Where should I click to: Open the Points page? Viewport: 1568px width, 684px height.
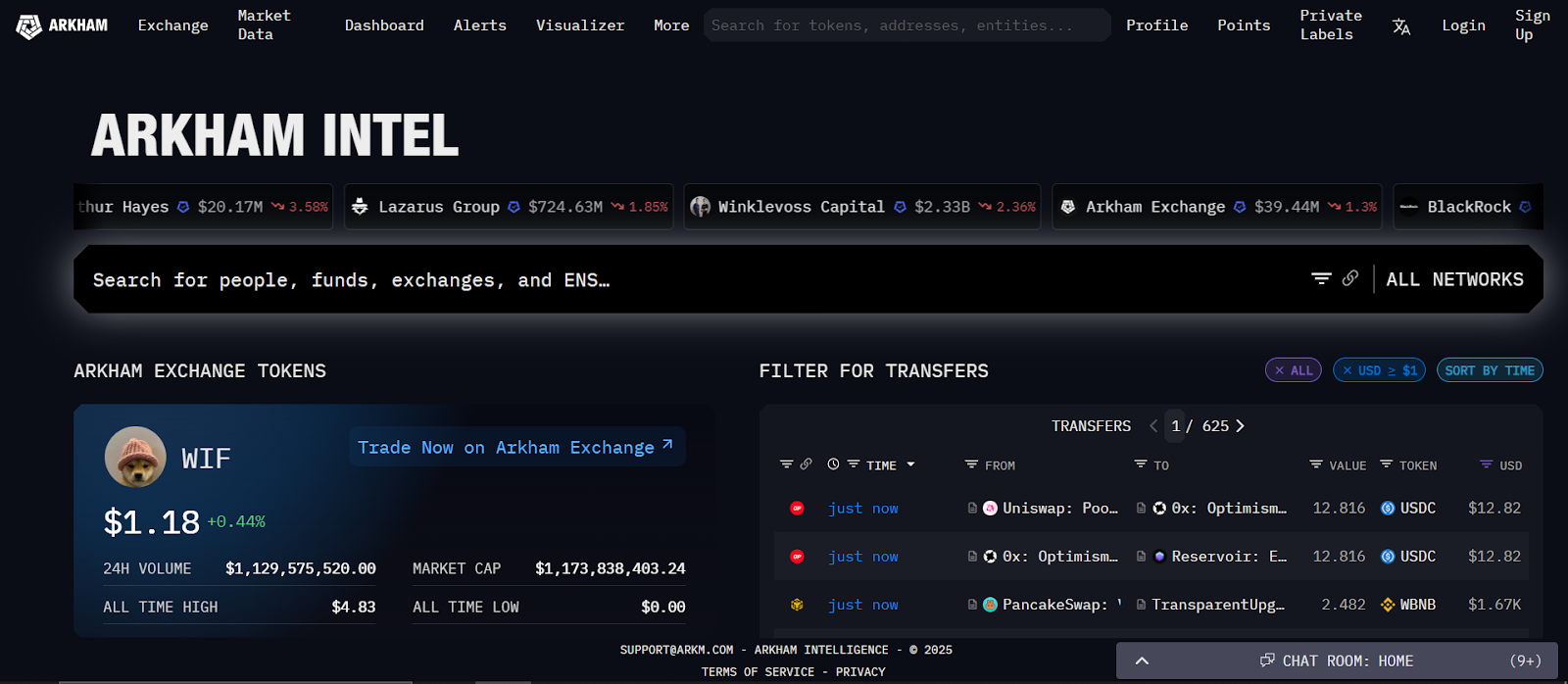click(x=1244, y=25)
